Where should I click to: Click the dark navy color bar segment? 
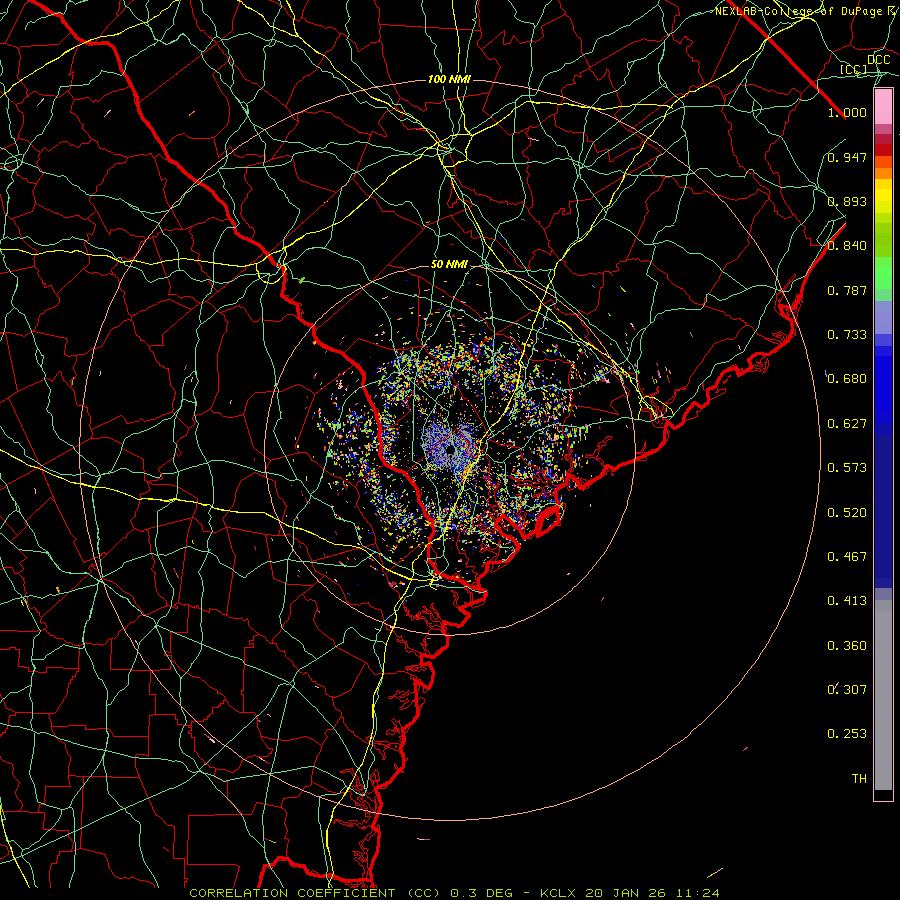[883, 505]
